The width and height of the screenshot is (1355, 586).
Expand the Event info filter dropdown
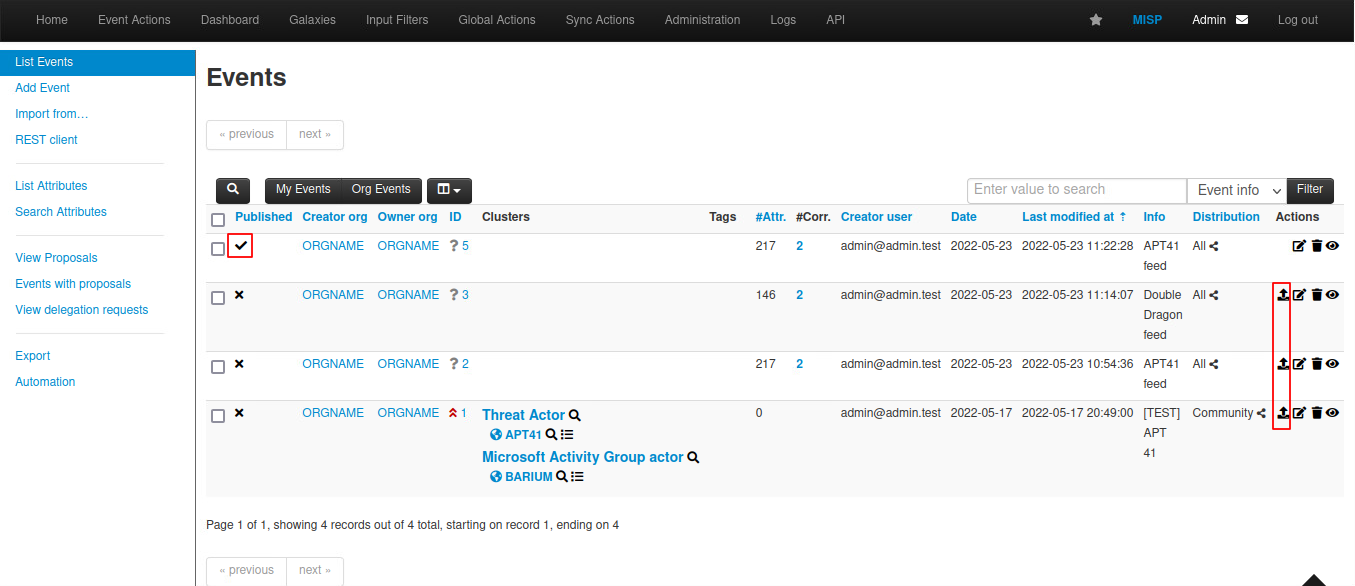(1236, 190)
